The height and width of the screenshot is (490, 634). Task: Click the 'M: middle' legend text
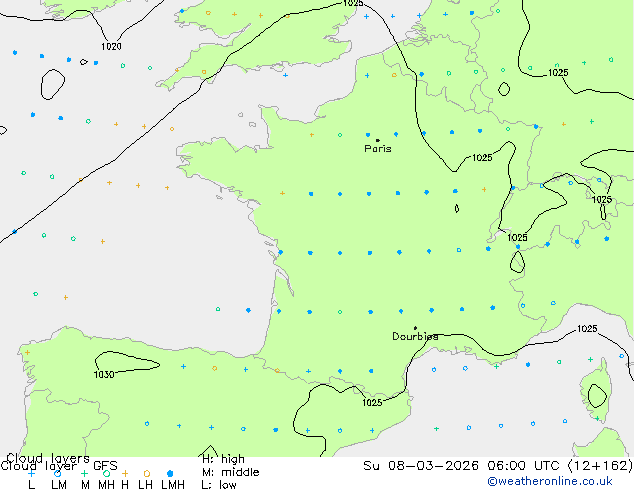pyautogui.click(x=230, y=472)
